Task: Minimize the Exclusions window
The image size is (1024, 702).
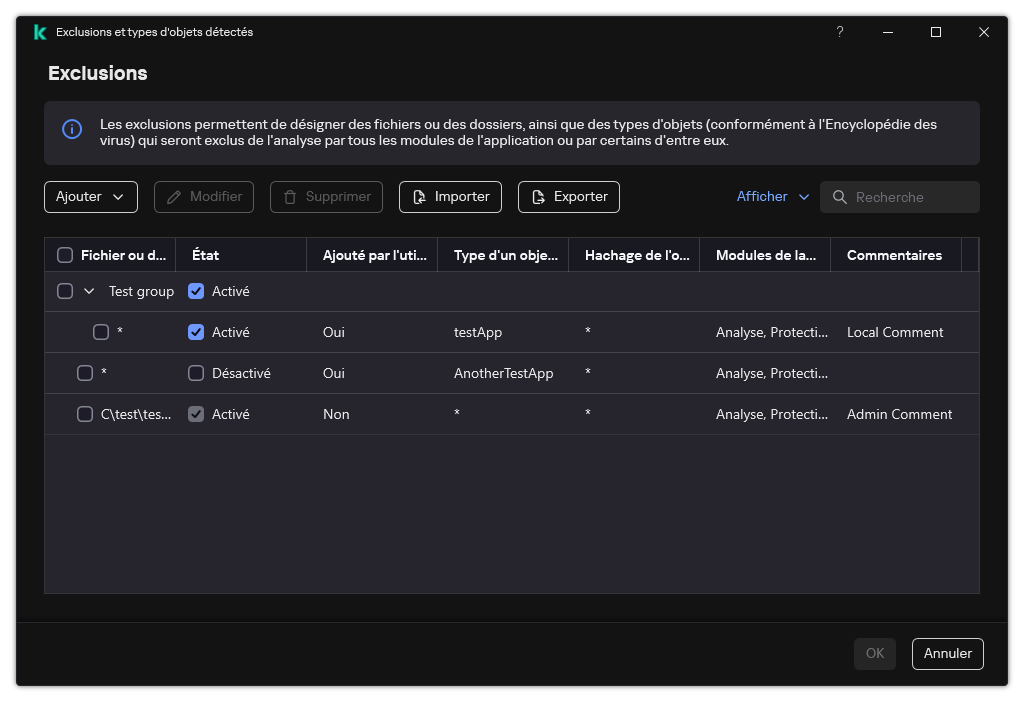Action: click(x=888, y=32)
